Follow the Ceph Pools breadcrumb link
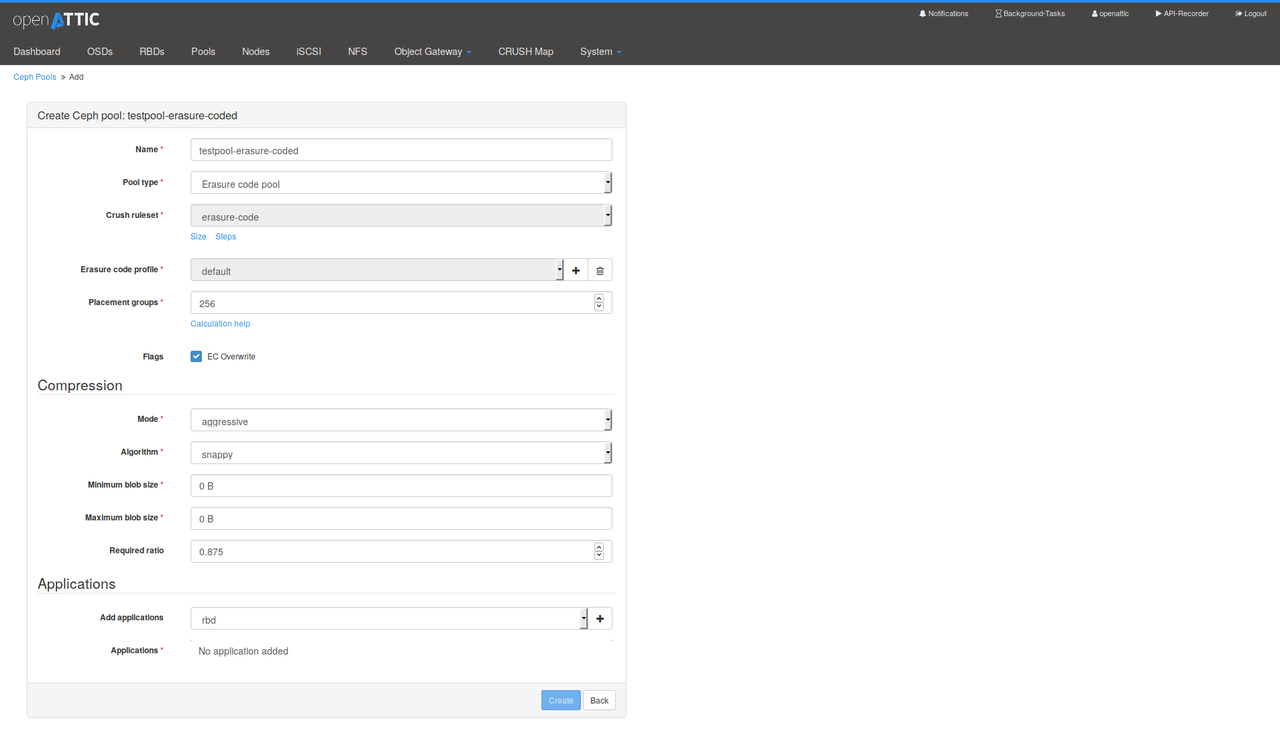1280x731 pixels. click(x=35, y=77)
